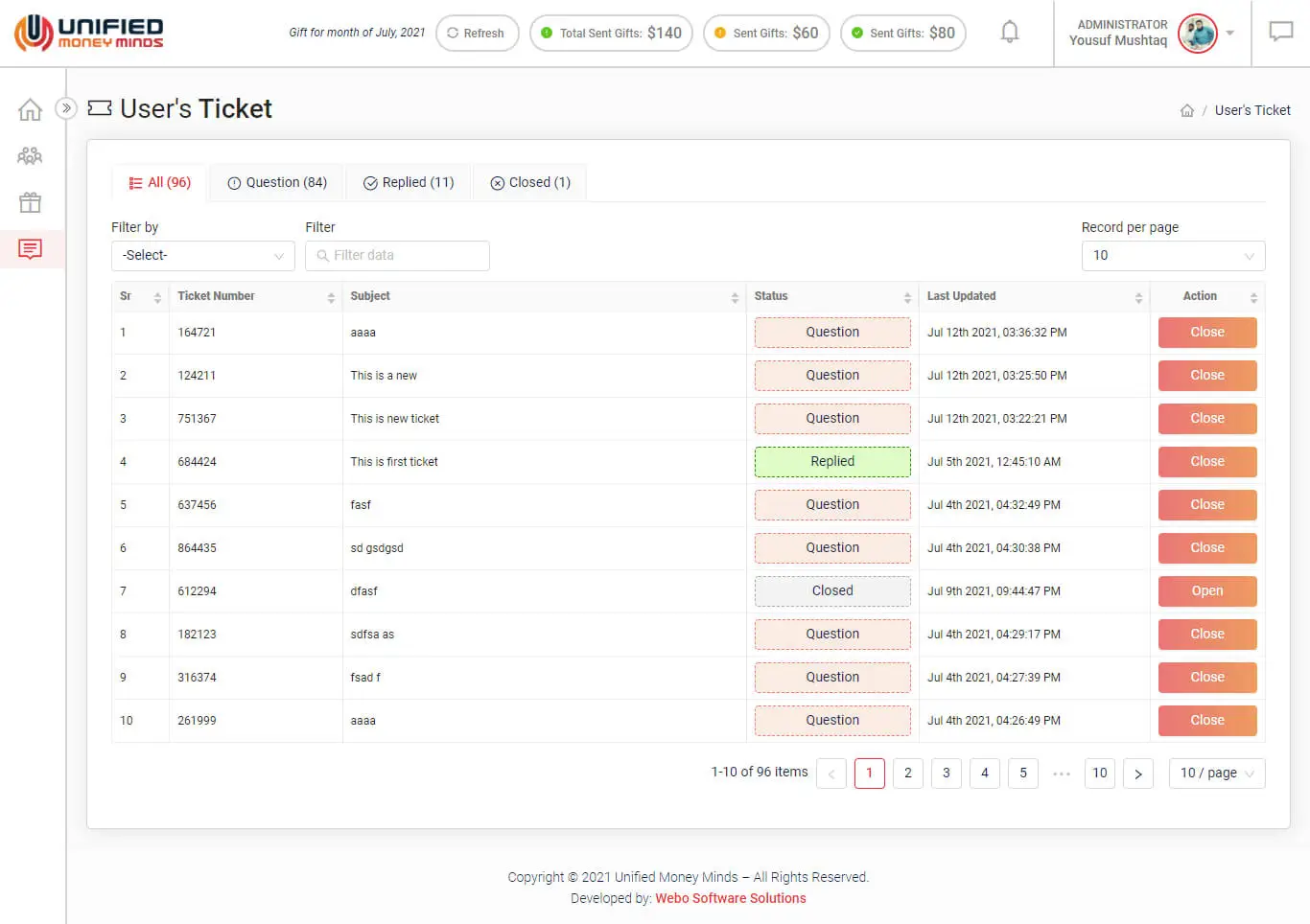Open the gift box icon in sidebar
Image resolution: width=1310 pixels, height=924 pixels.
(31, 202)
